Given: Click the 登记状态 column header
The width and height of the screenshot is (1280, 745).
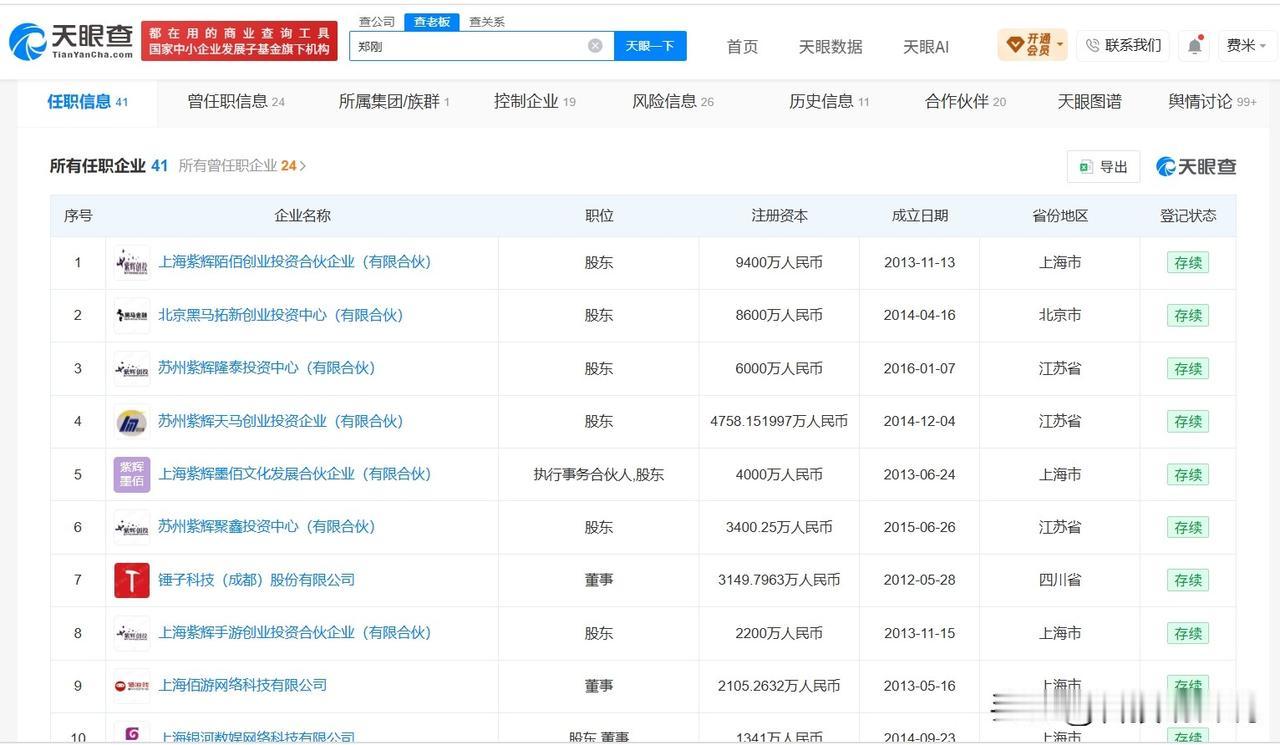Looking at the screenshot, I should click(1188, 216).
